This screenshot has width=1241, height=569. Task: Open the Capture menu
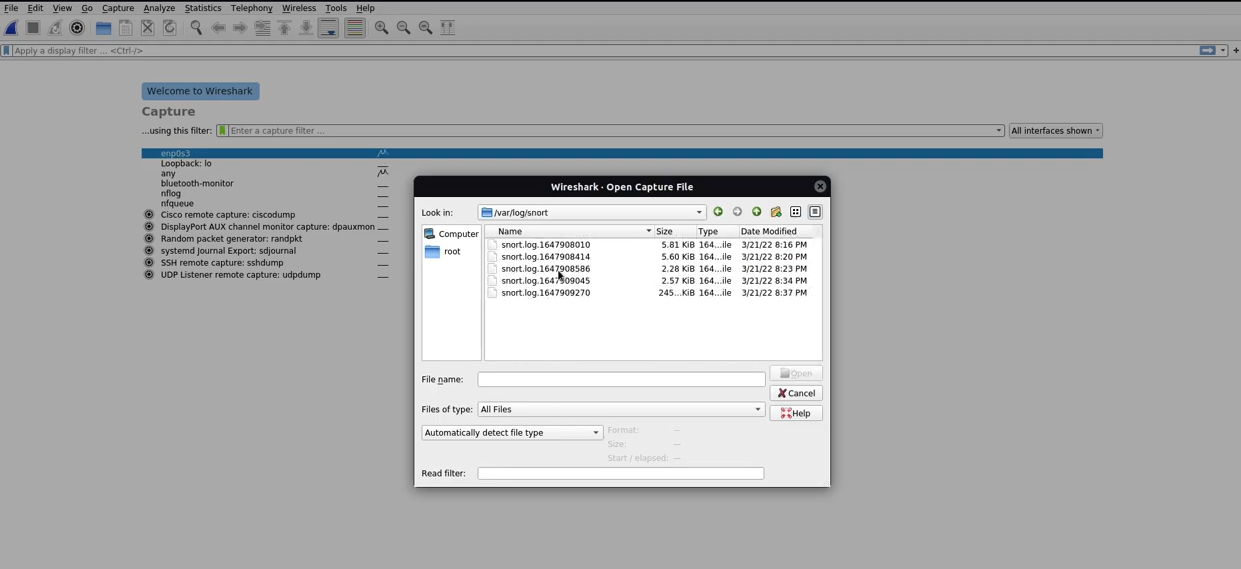tap(118, 8)
